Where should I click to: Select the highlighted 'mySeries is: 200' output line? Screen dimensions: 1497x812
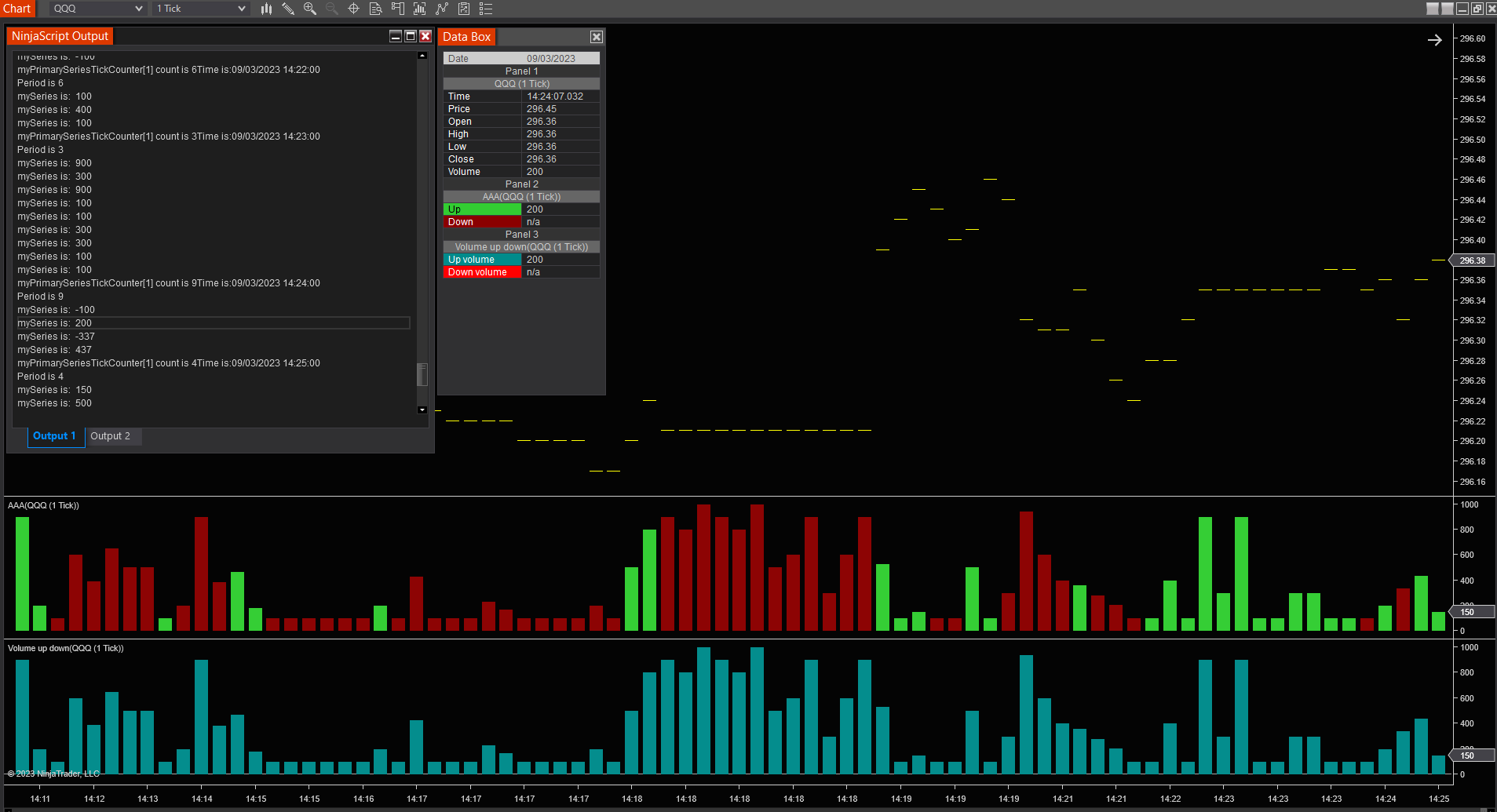(213, 323)
